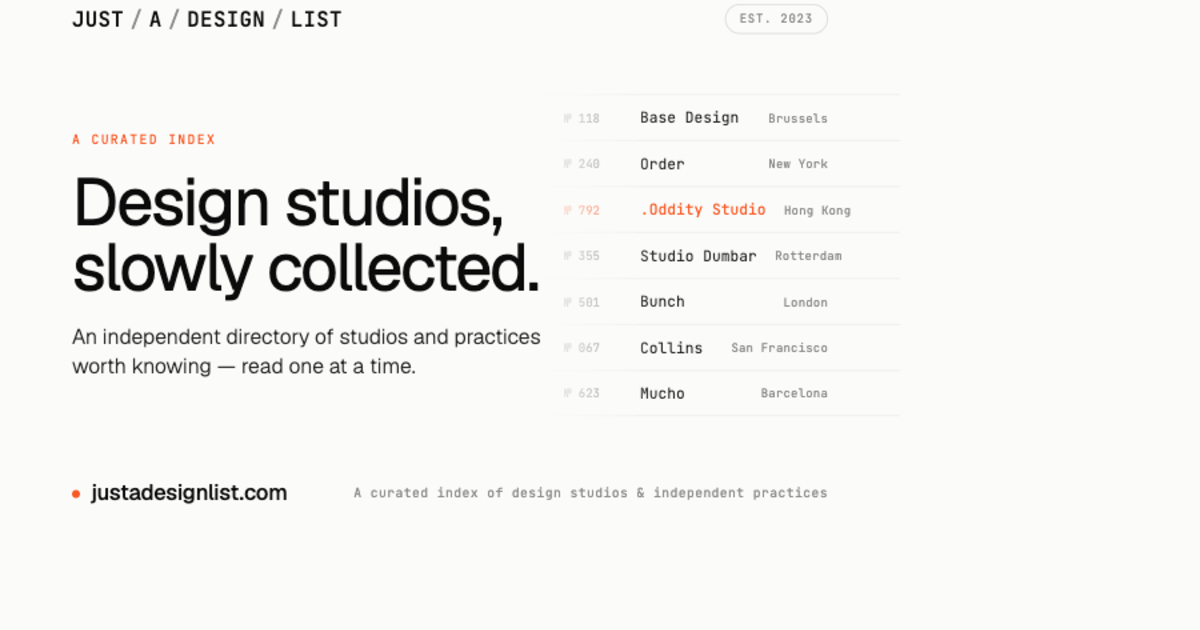Click the Rotterdam location text
The height and width of the screenshot is (630, 1200).
808,256
